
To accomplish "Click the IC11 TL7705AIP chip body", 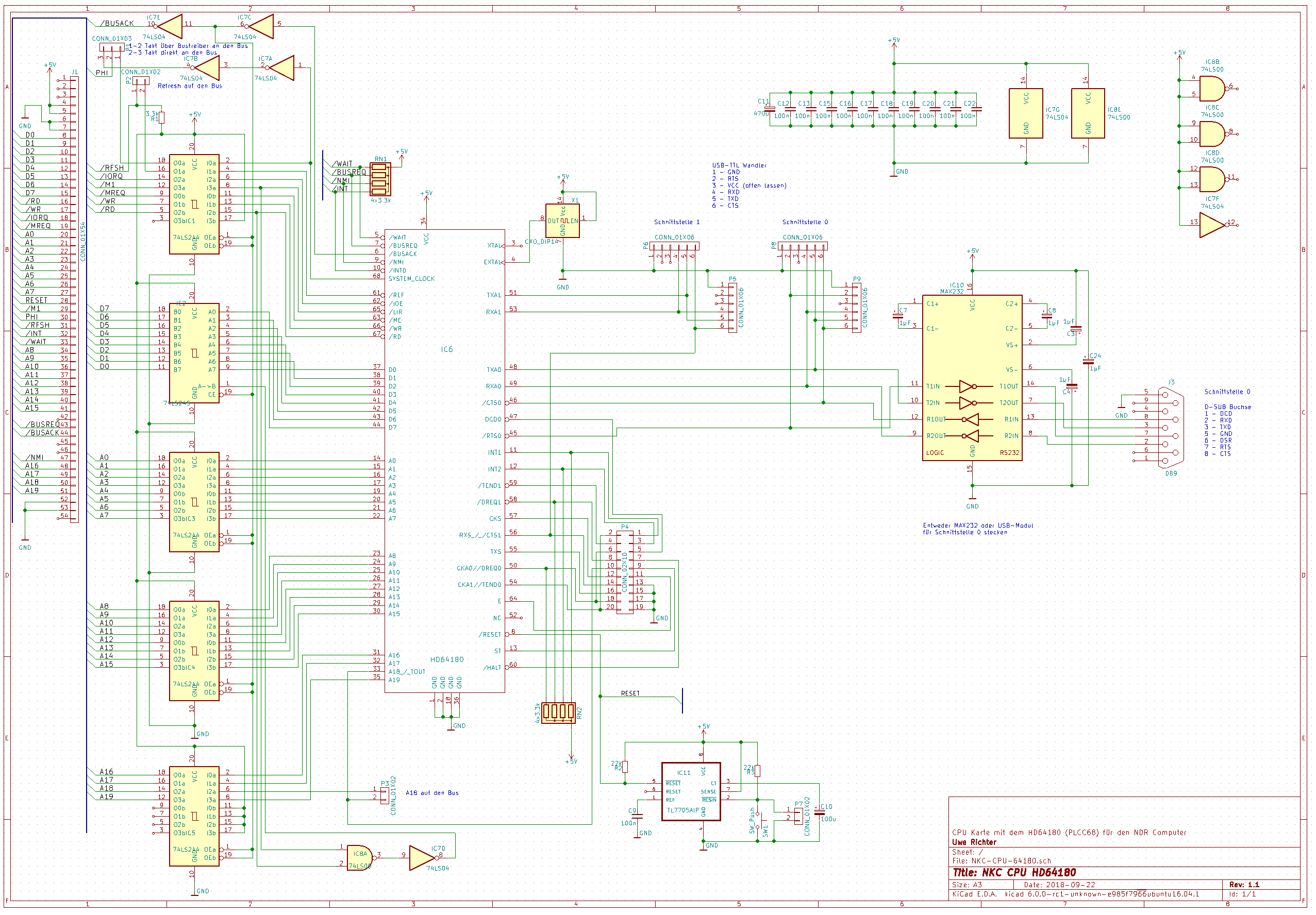I will click(691, 791).
